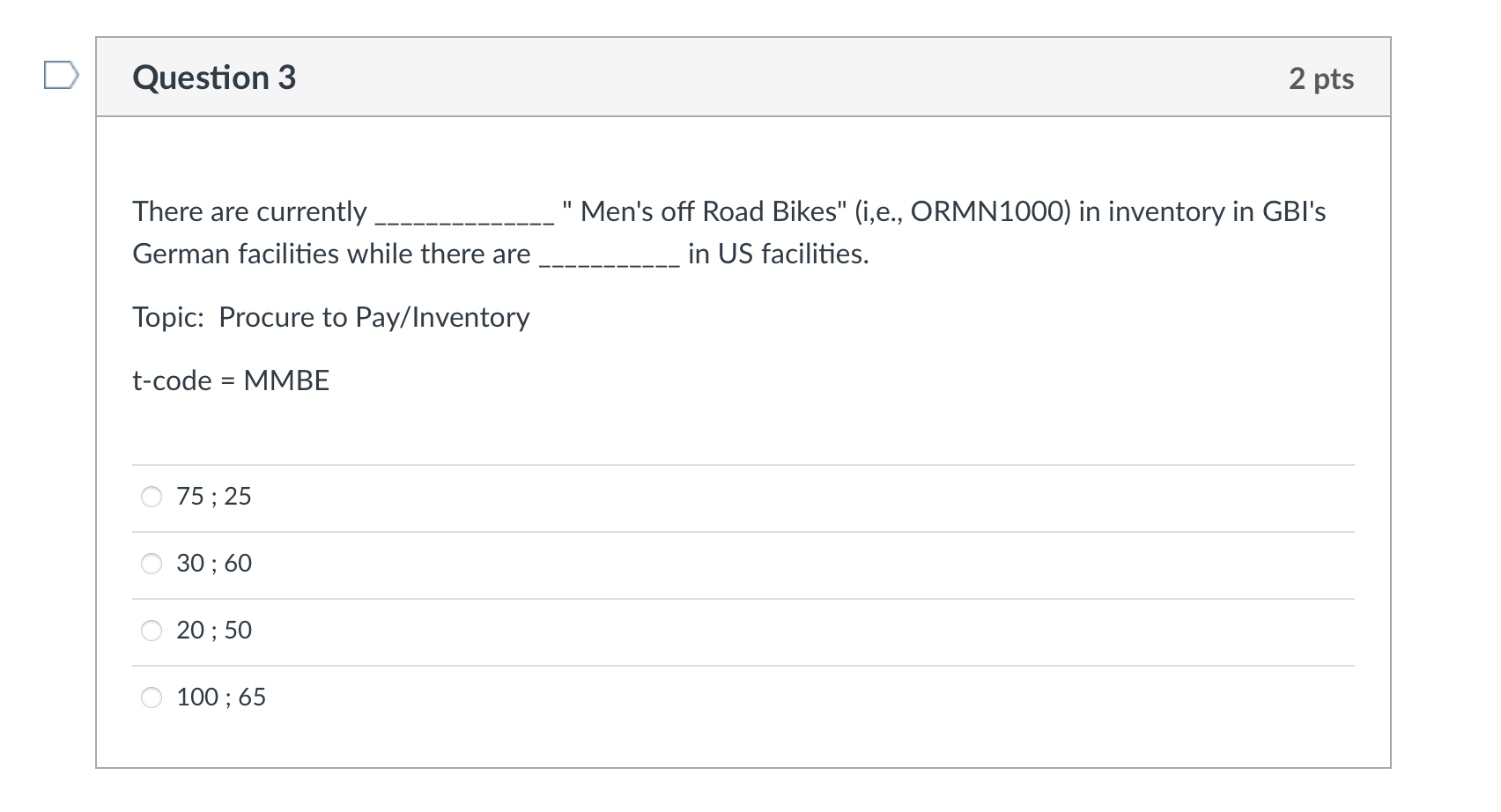Screen dimensions: 1501x812
Task: Select the radio button for 20 ; 50
Action: pyautogui.click(x=152, y=630)
